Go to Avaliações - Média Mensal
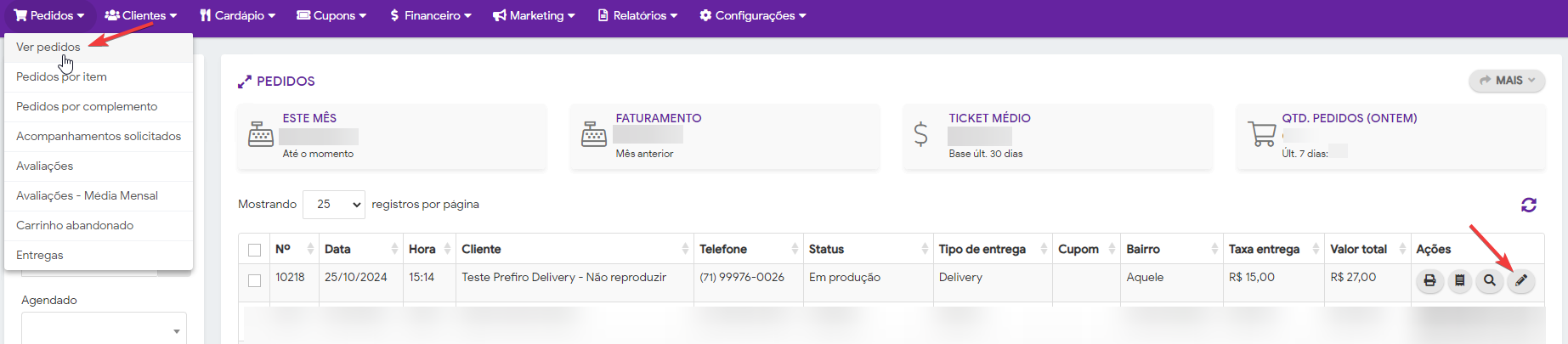Viewport: 1568px width, 344px height. click(x=87, y=195)
